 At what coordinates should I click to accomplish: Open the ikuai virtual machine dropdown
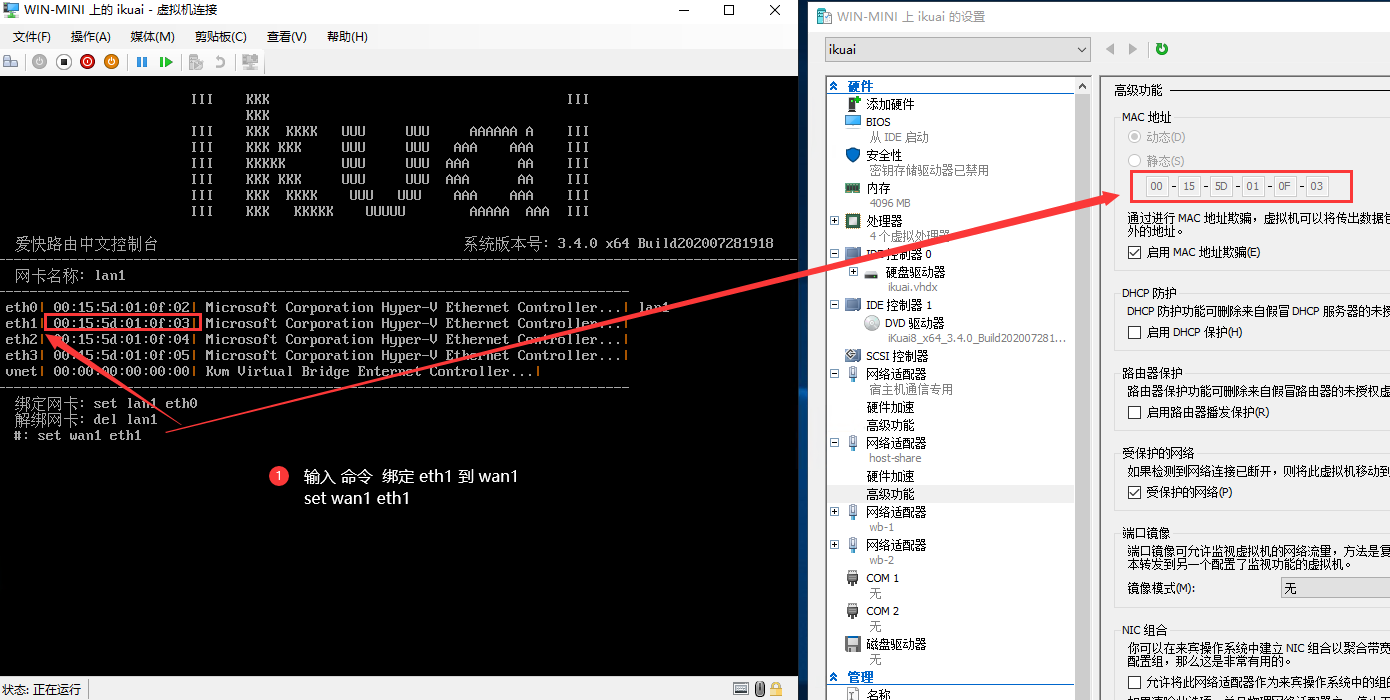pyautogui.click(x=957, y=49)
